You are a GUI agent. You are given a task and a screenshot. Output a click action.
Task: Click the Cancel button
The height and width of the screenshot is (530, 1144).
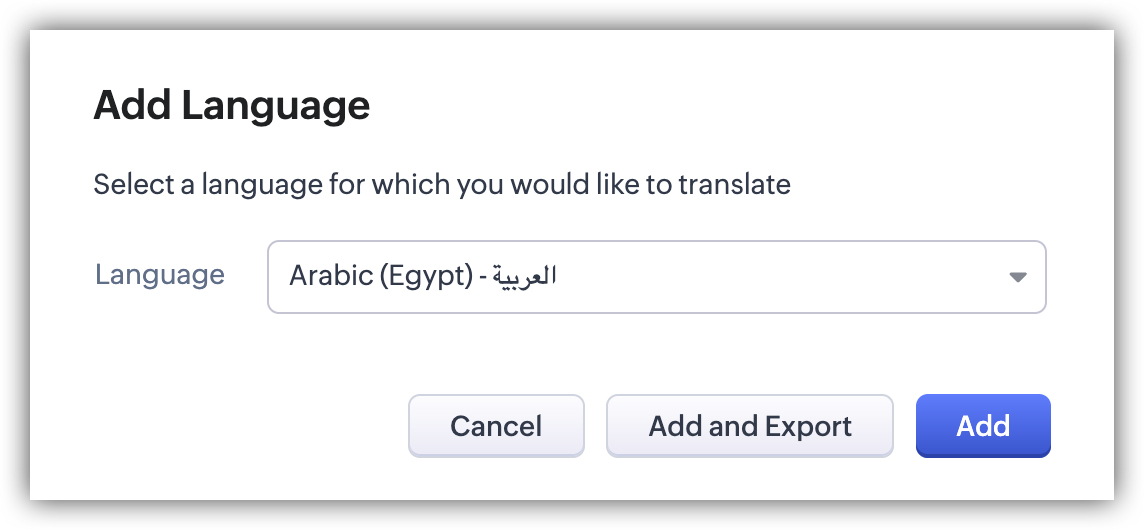496,426
